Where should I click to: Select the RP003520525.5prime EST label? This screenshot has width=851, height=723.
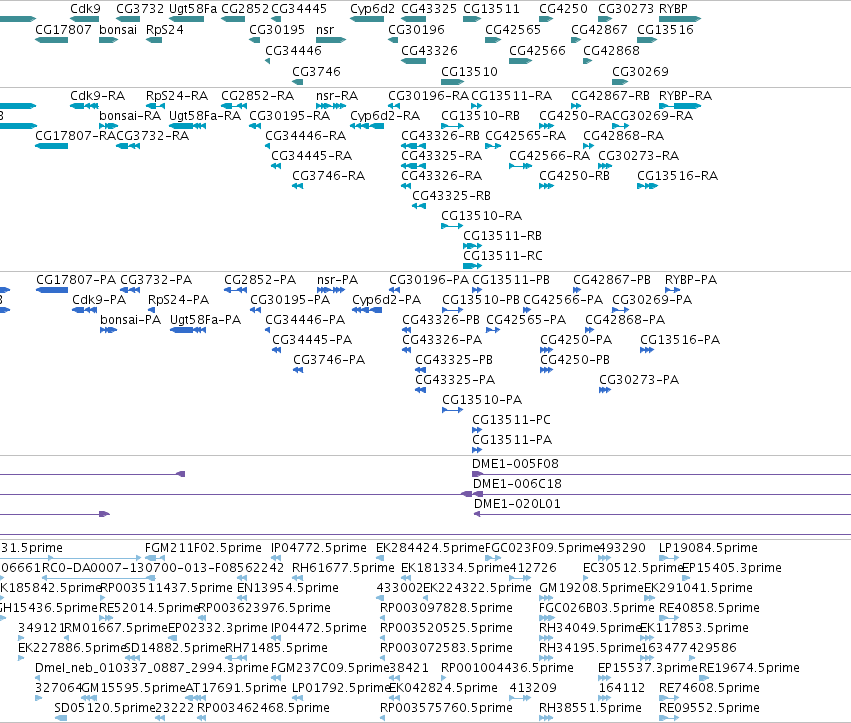point(447,628)
